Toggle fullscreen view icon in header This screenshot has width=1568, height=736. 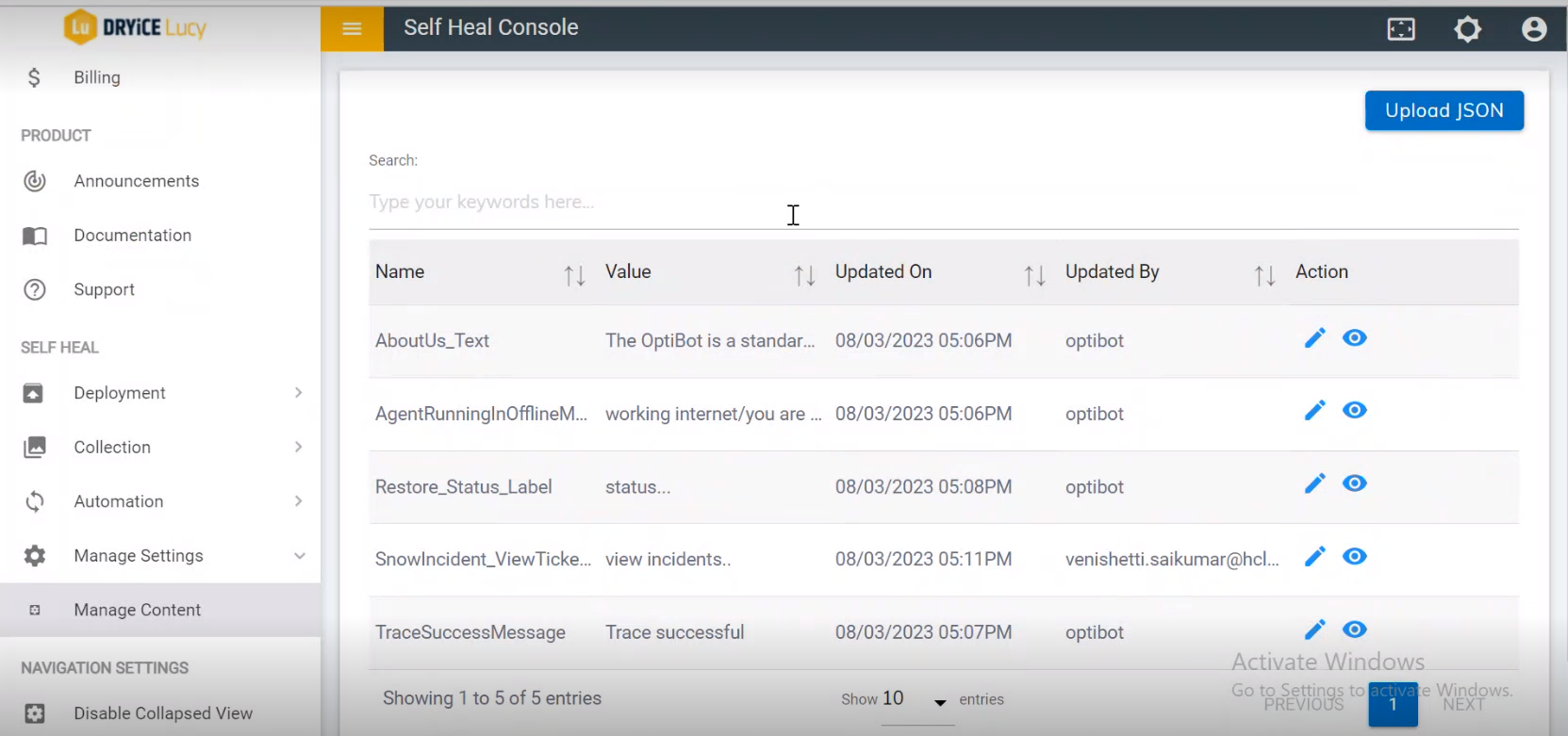tap(1401, 29)
